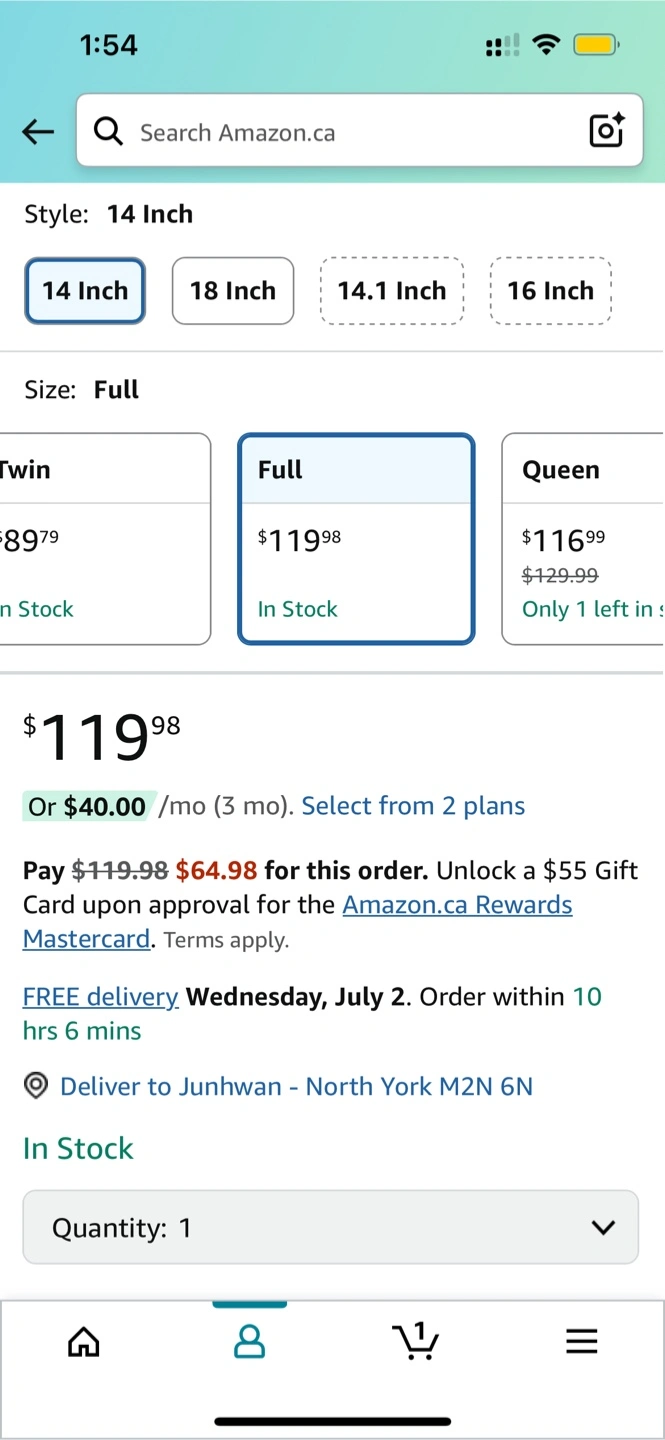Go to Home tab icon
Image resolution: width=665 pixels, height=1440 pixels.
click(84, 1341)
